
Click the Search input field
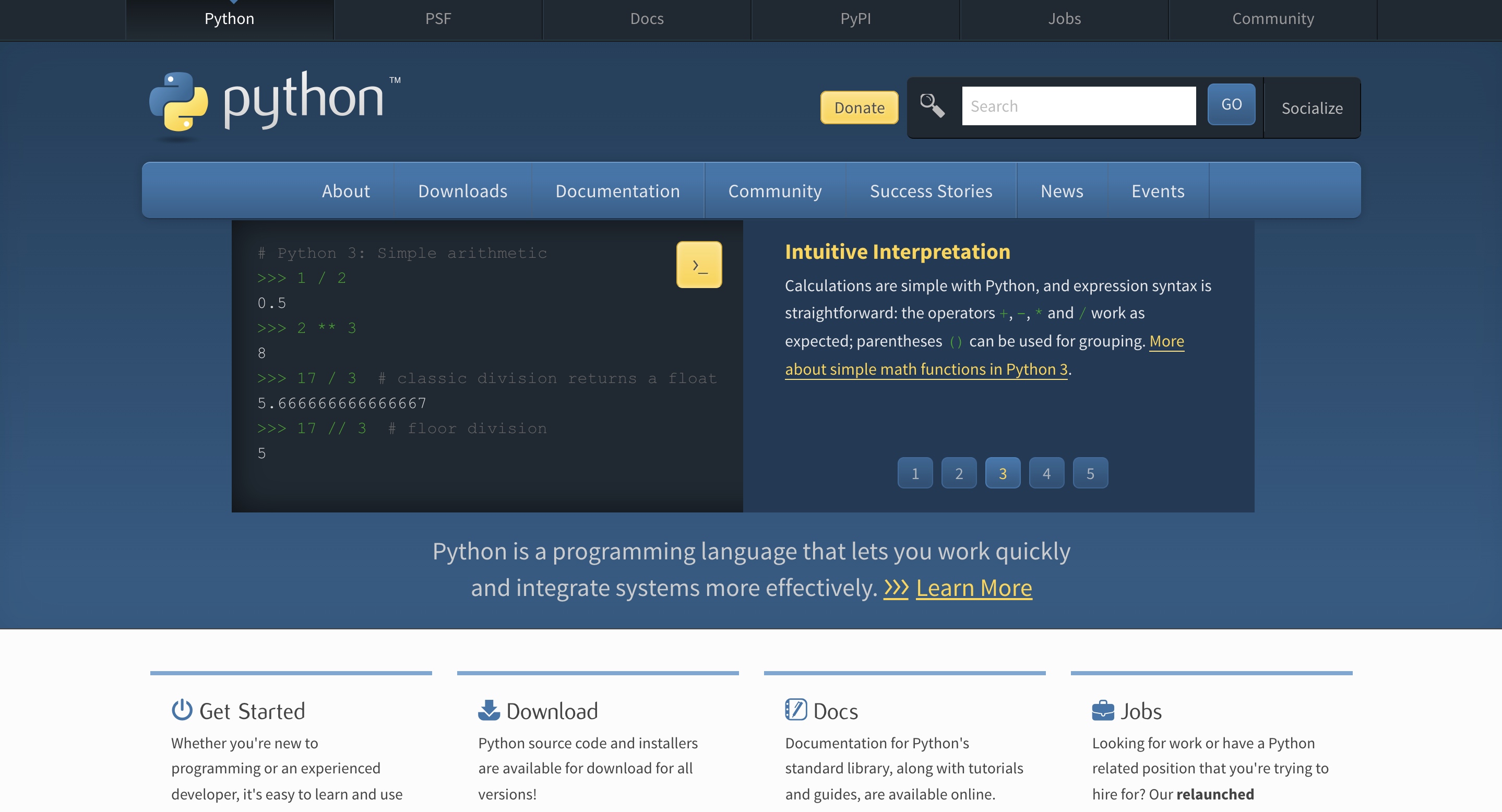pos(1079,106)
